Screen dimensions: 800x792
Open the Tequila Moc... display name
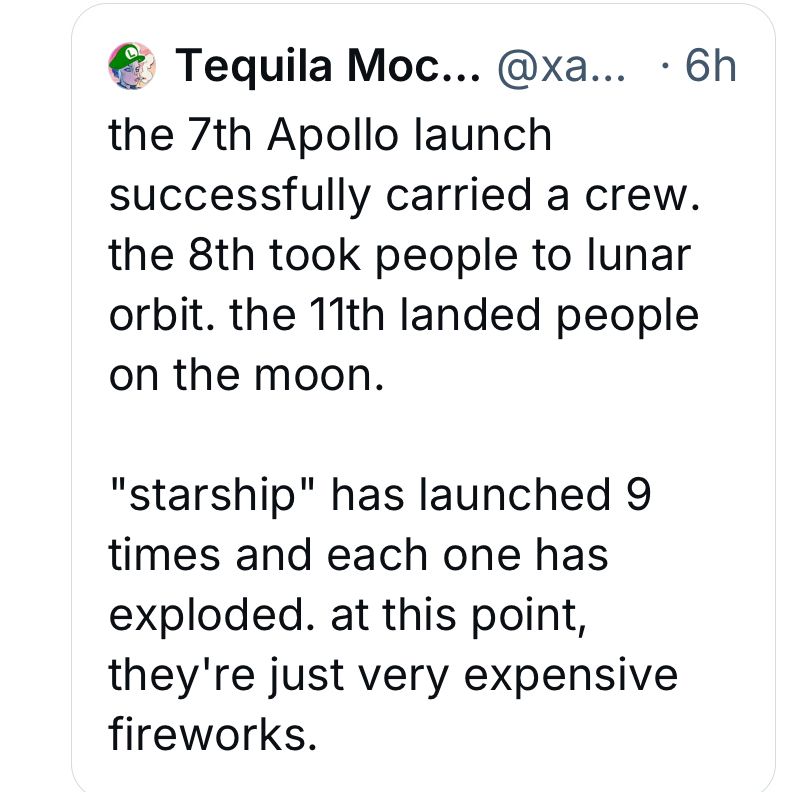(328, 66)
